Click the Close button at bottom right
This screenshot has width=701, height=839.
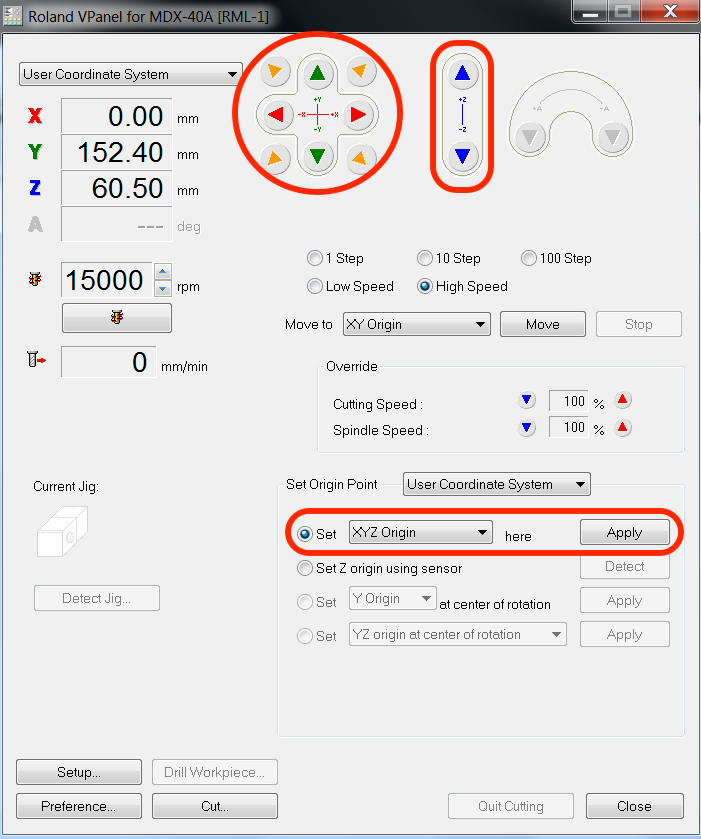click(635, 806)
